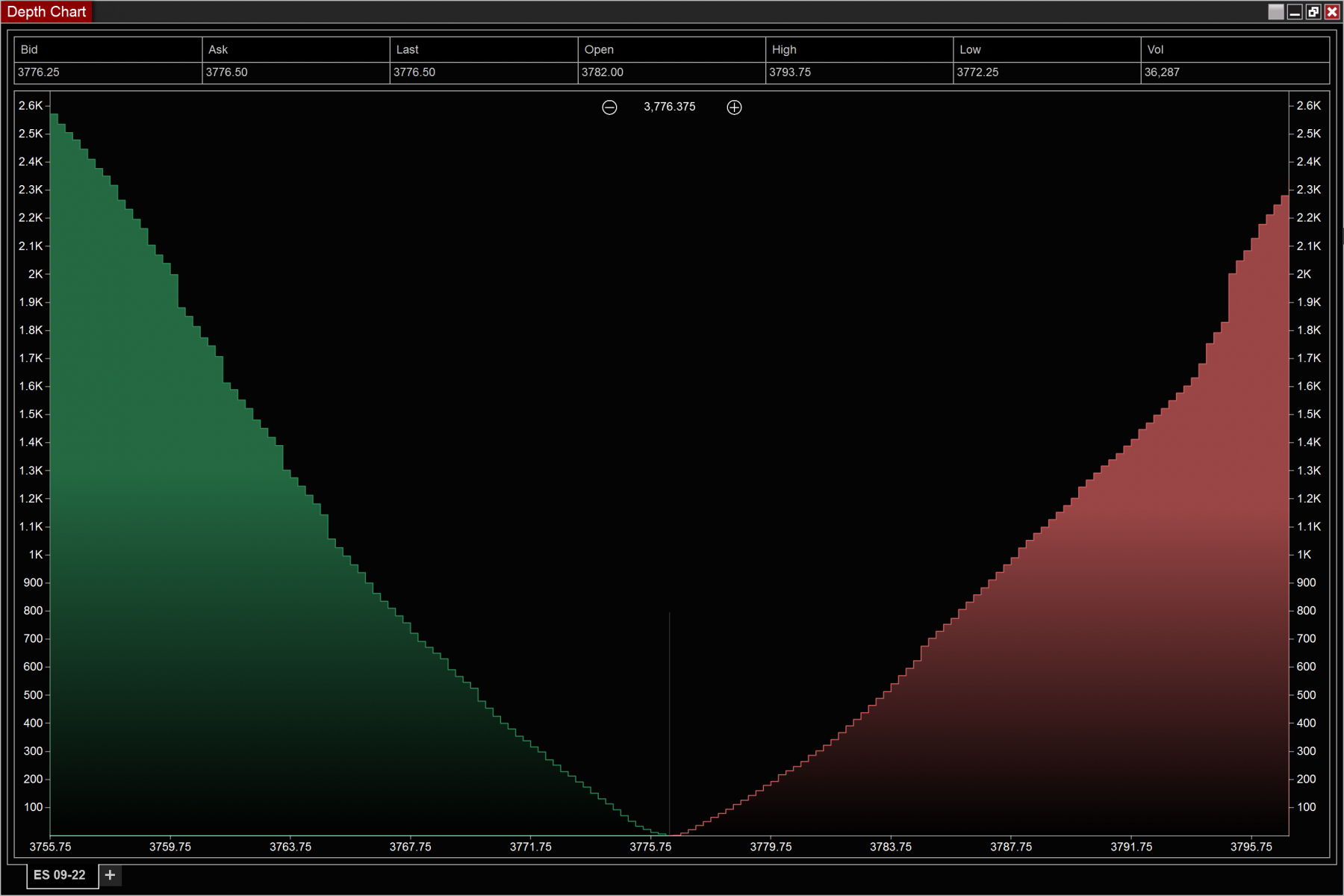Click the High price value 3793.75
This screenshot has width=1344, height=896.
[788, 72]
